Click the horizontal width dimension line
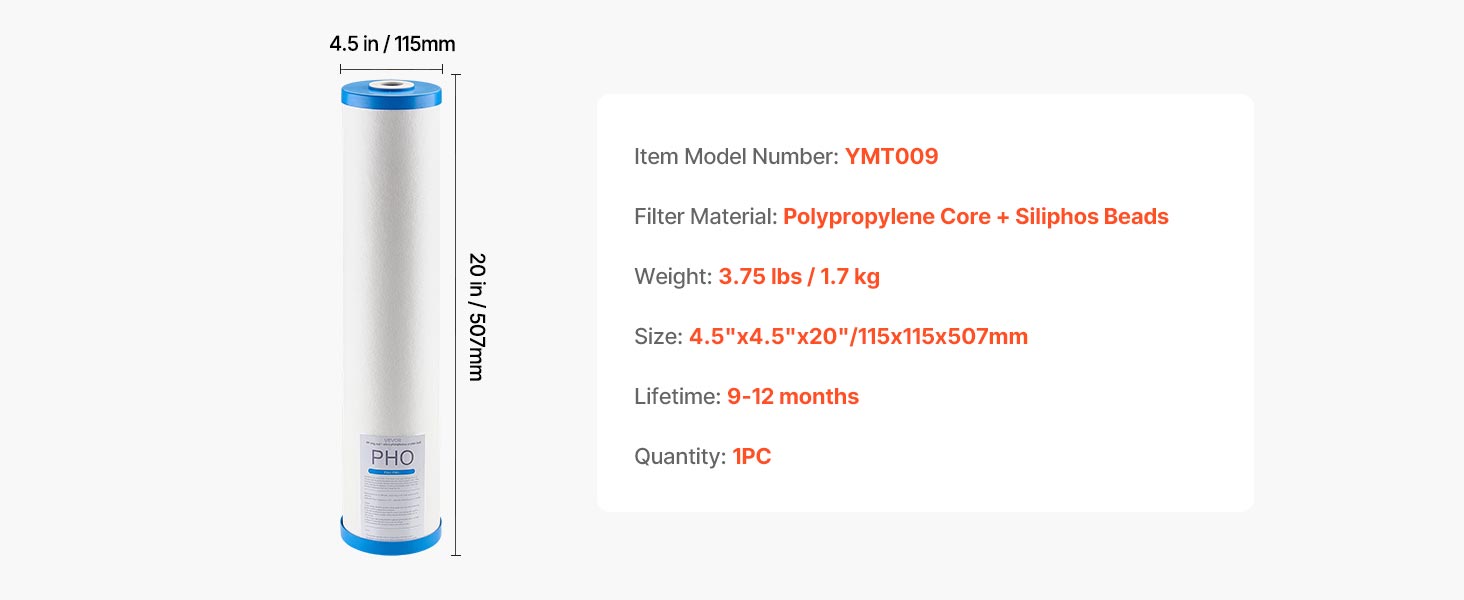This screenshot has width=1464, height=600. click(x=391, y=68)
